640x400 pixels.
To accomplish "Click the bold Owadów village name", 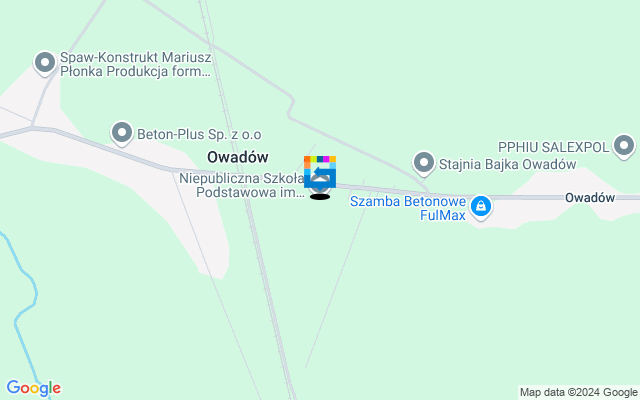I will point(238,157).
